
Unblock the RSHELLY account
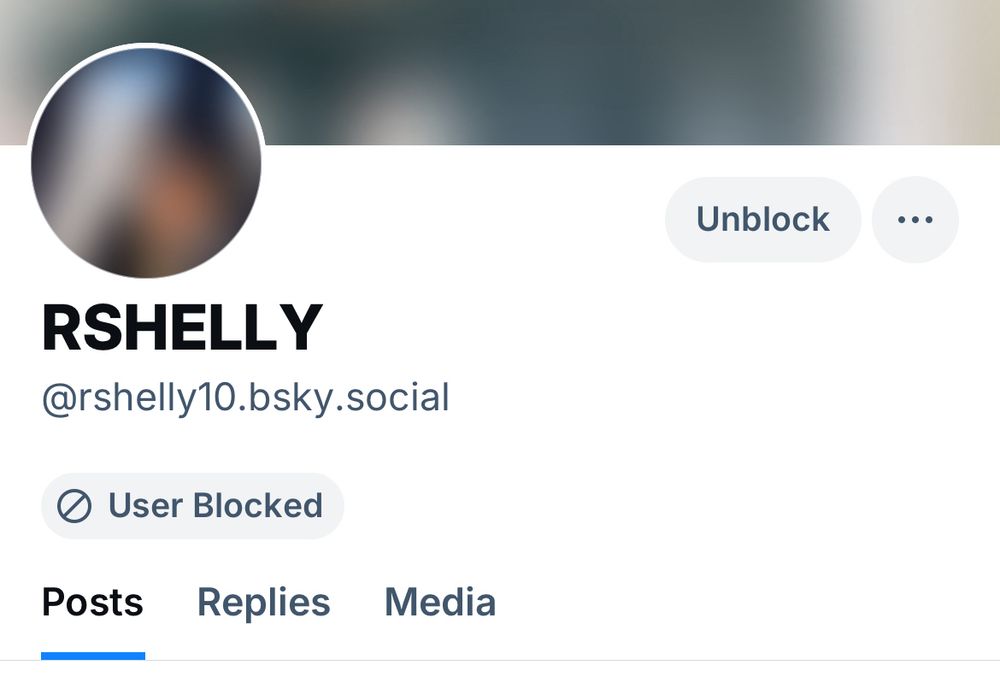763,219
